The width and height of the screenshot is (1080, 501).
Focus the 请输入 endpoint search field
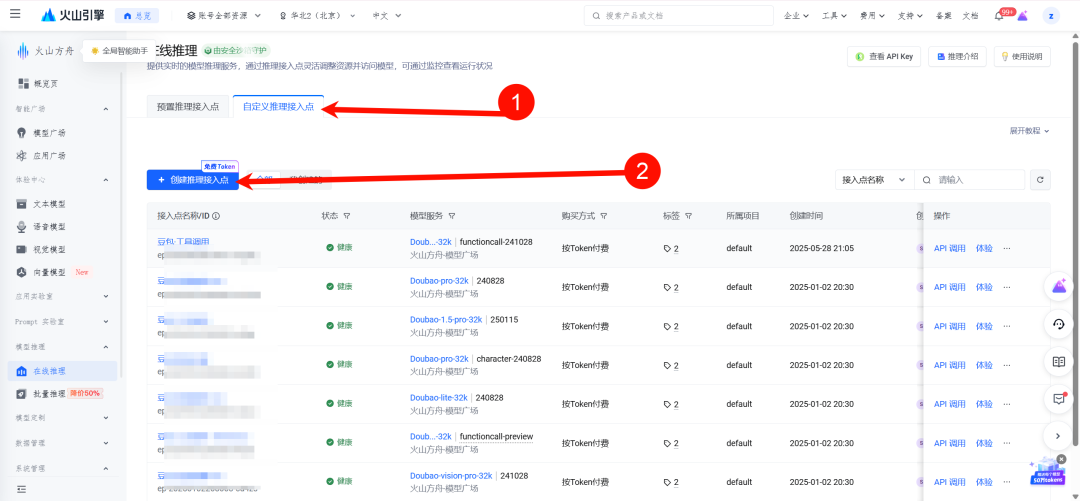[x=970, y=180]
